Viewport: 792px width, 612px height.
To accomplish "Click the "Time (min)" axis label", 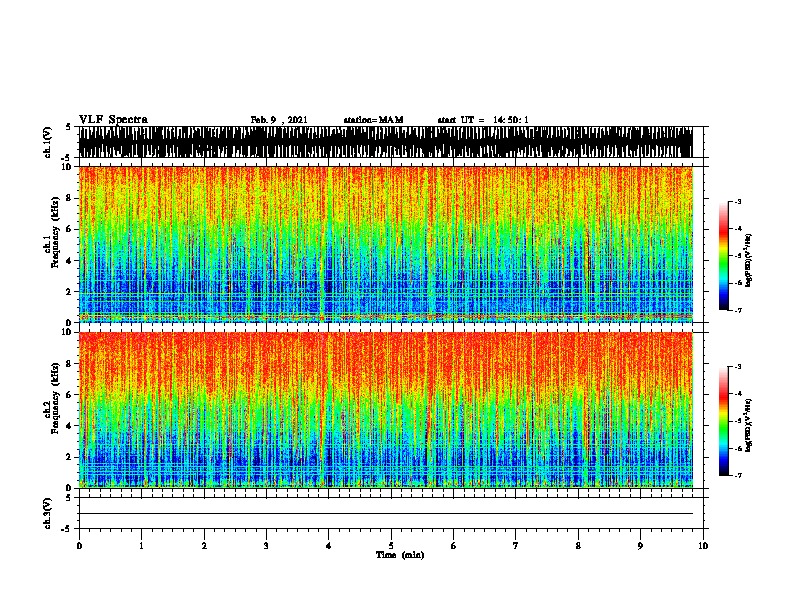I will pyautogui.click(x=400, y=555).
